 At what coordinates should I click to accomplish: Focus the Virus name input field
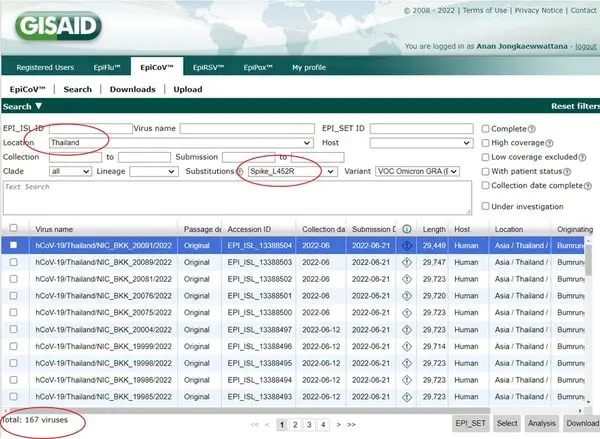tap(247, 129)
